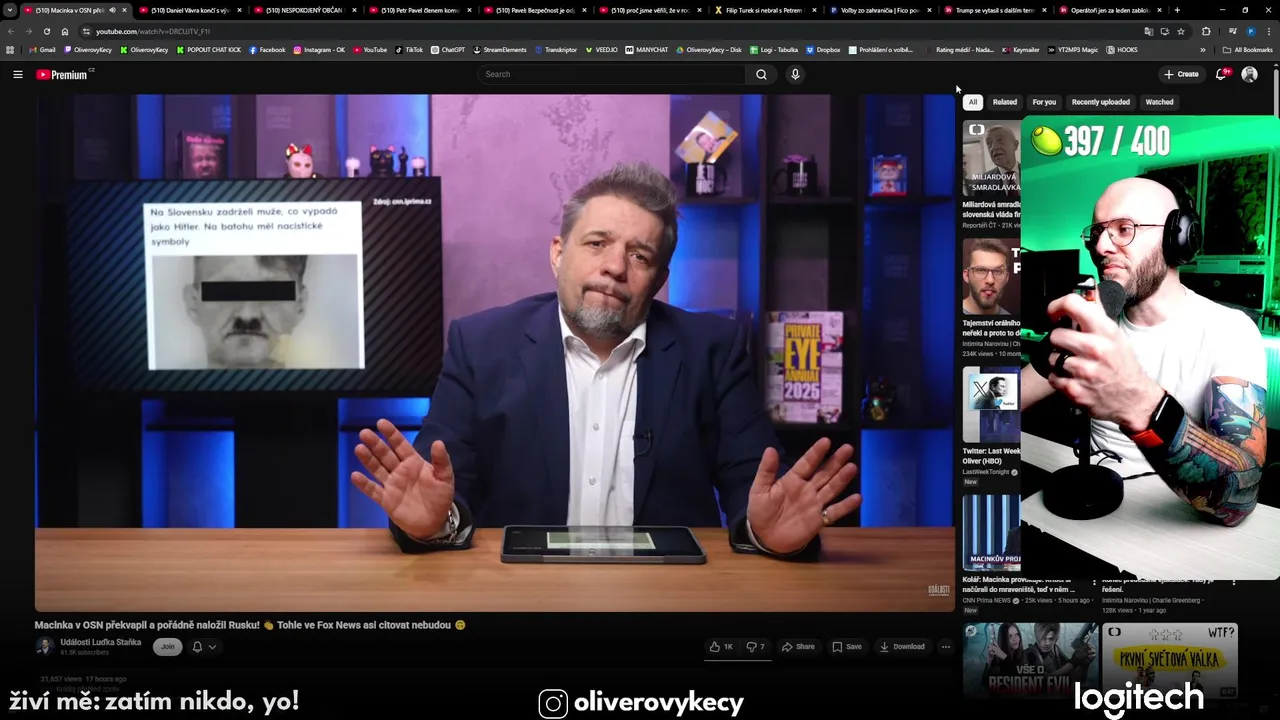Viewport: 1280px width, 720px height.
Task: Open site information icon in address bar
Action: pos(86,31)
